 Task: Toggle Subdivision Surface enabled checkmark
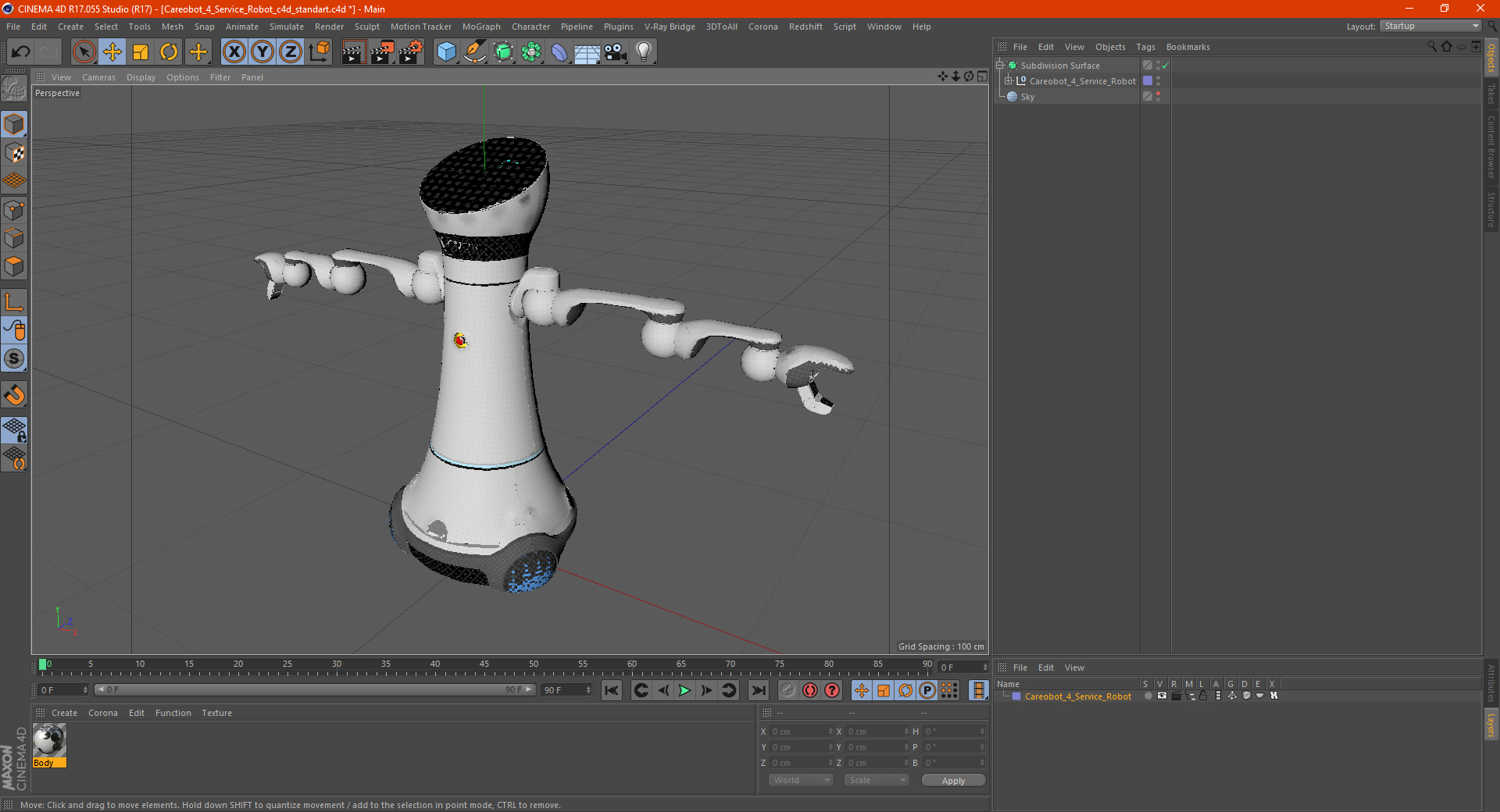click(x=1165, y=66)
